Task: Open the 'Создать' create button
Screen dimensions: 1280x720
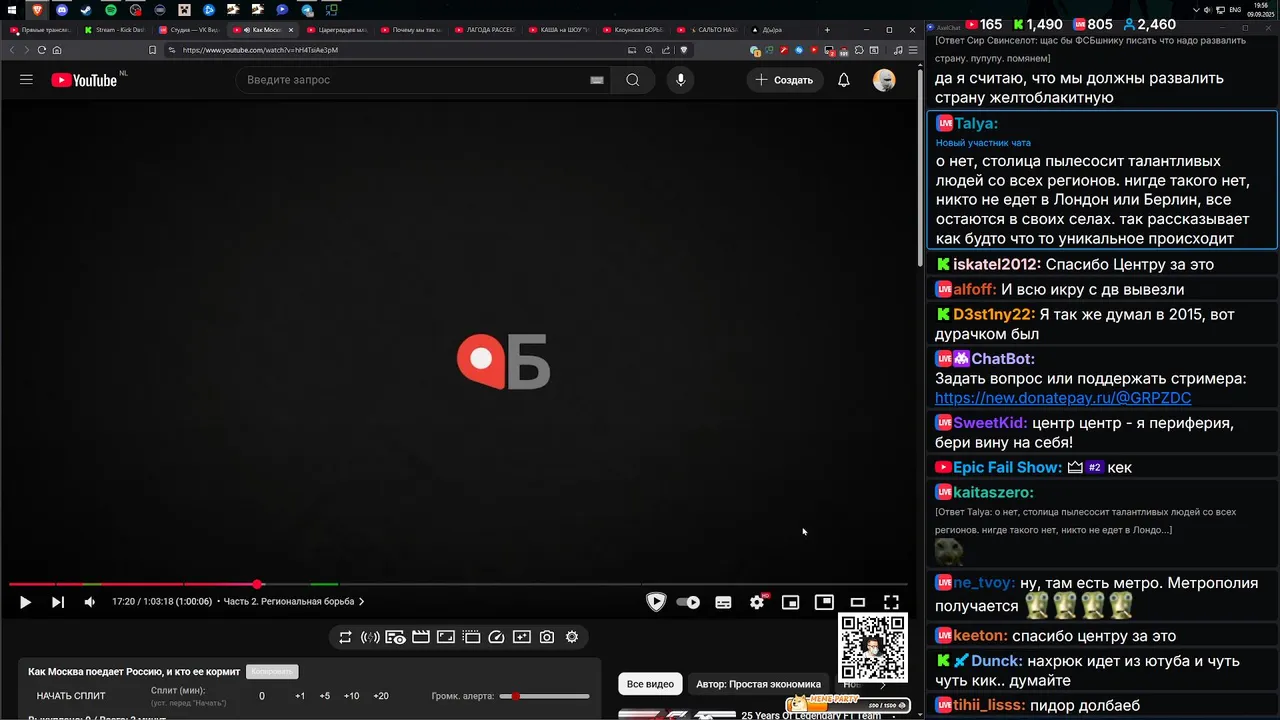Action: click(784, 80)
